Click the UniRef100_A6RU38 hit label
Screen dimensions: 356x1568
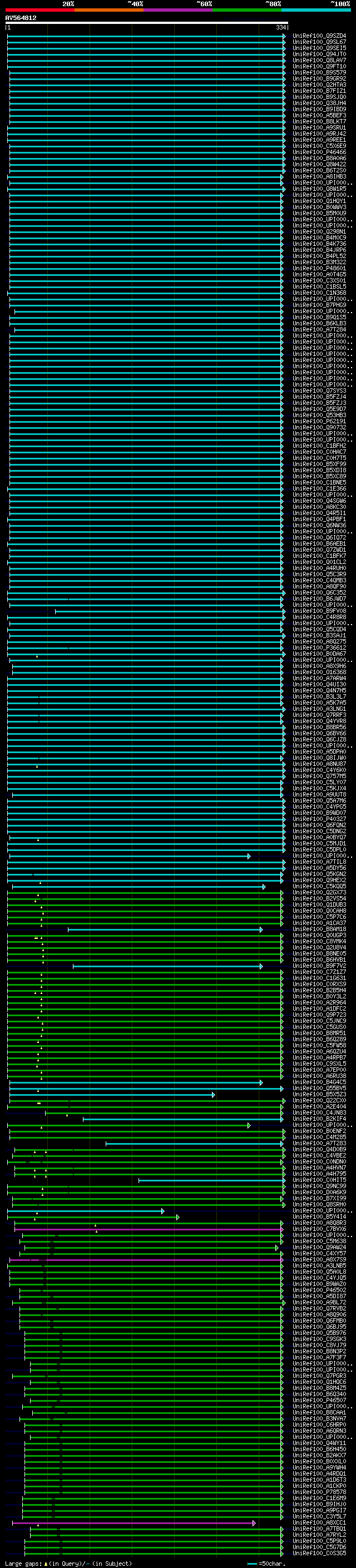tap(319, 1077)
